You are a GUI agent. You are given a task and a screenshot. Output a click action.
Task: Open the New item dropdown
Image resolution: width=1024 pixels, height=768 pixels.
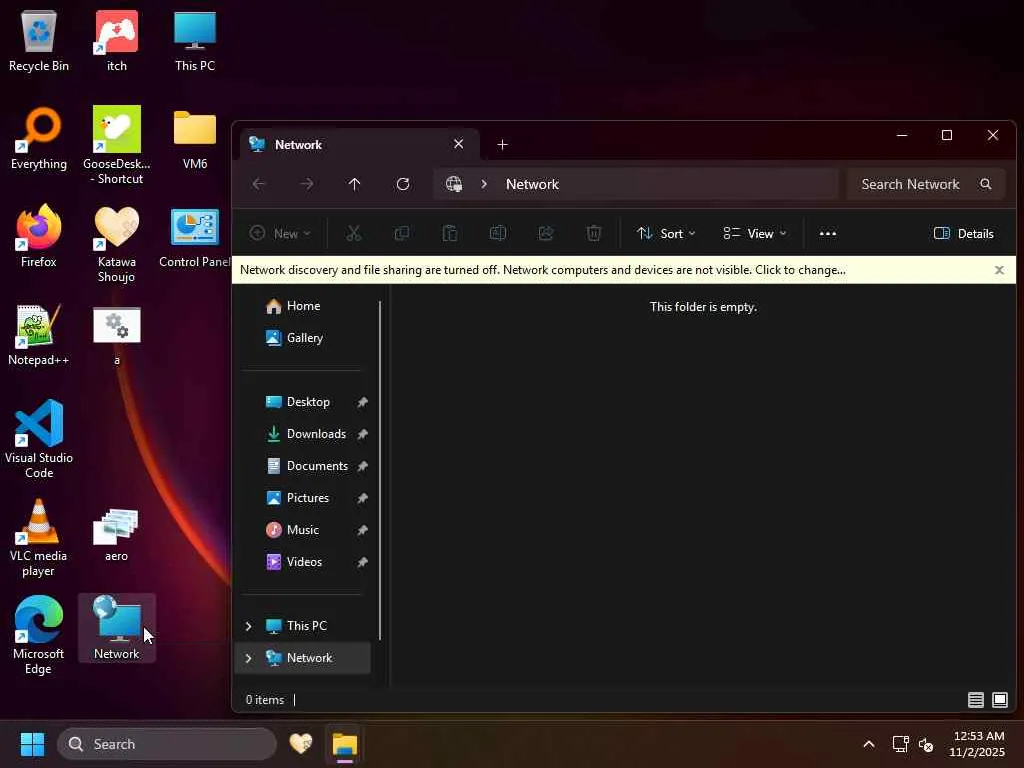(280, 233)
